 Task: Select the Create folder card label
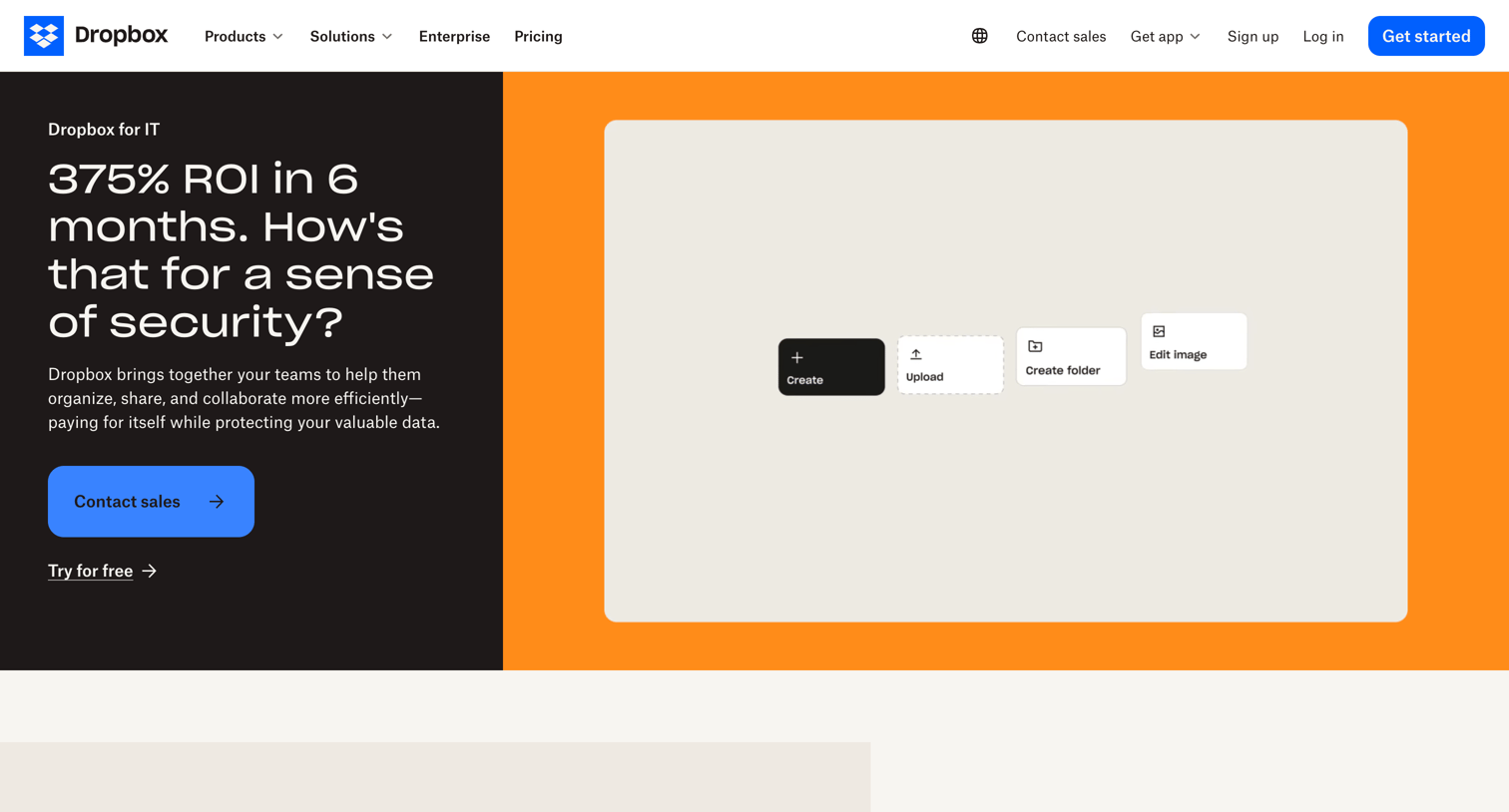tap(1063, 370)
